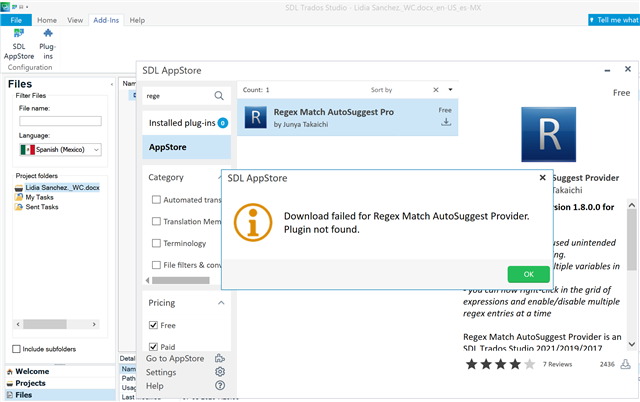This screenshot has height=402, width=640.
Task: Close the download failed dialog with X
Action: [x=542, y=178]
